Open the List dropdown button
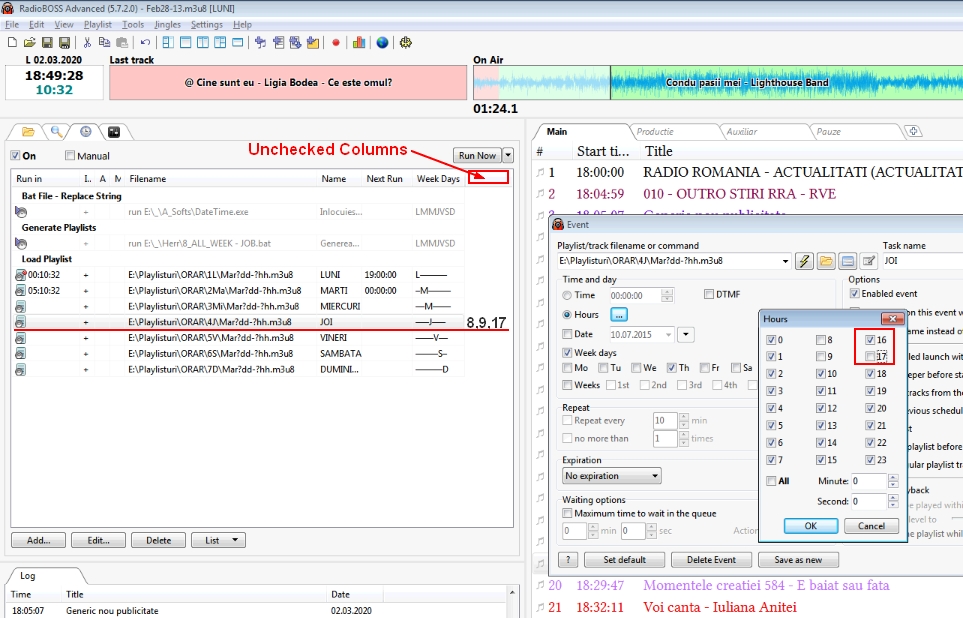Viewport: 963px width, 618px height. click(x=219, y=540)
